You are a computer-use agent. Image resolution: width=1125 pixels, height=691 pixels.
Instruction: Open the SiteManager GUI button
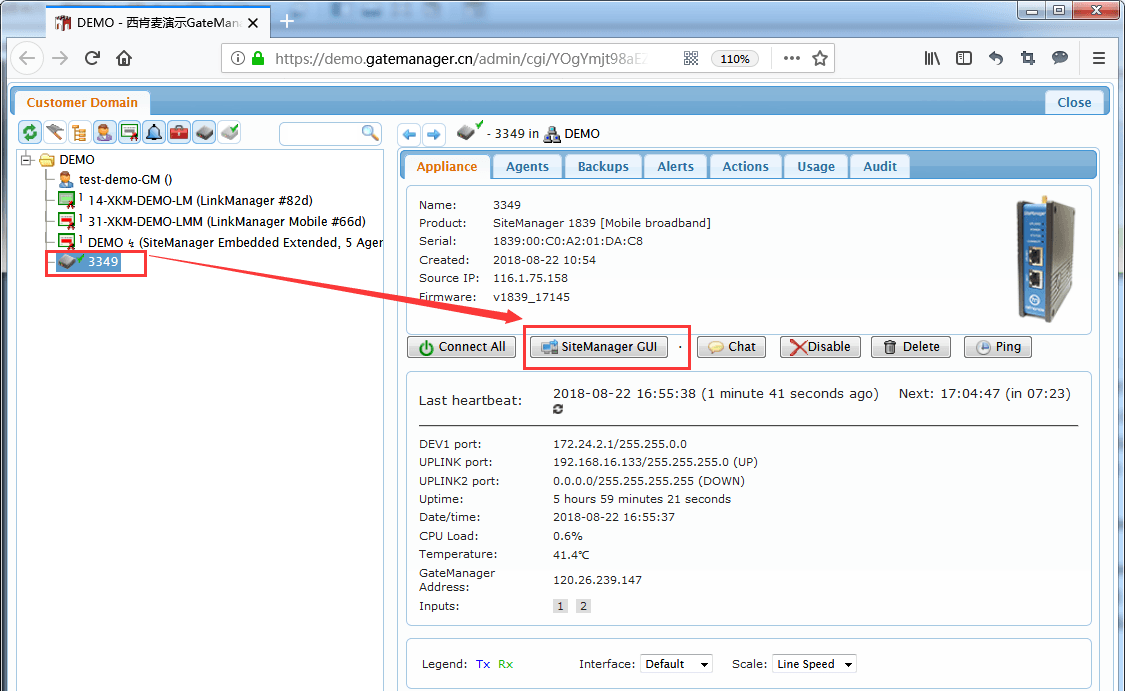(599, 347)
